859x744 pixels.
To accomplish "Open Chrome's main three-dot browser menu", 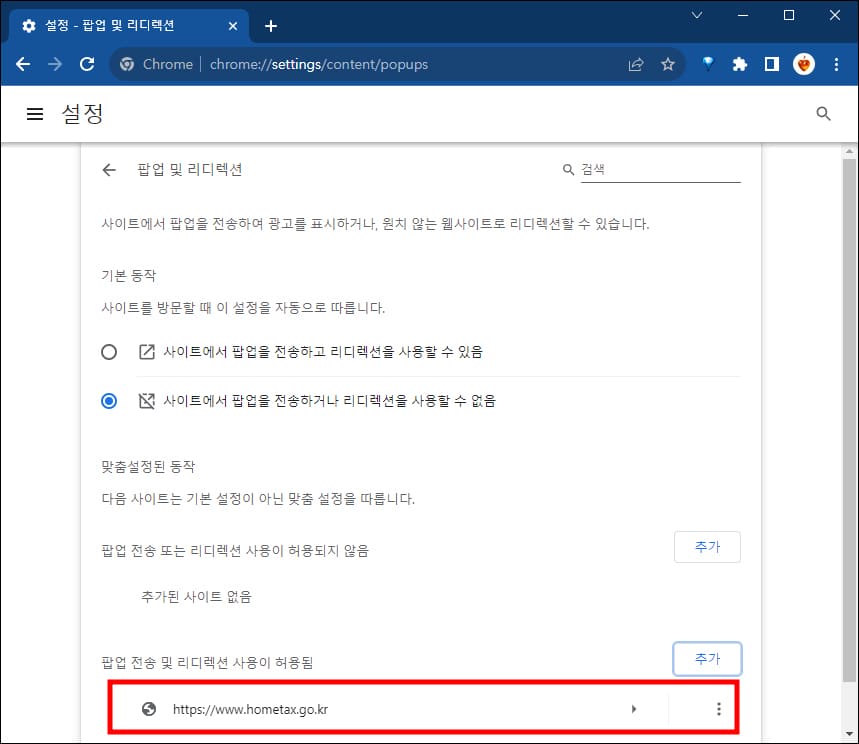I will 836,63.
